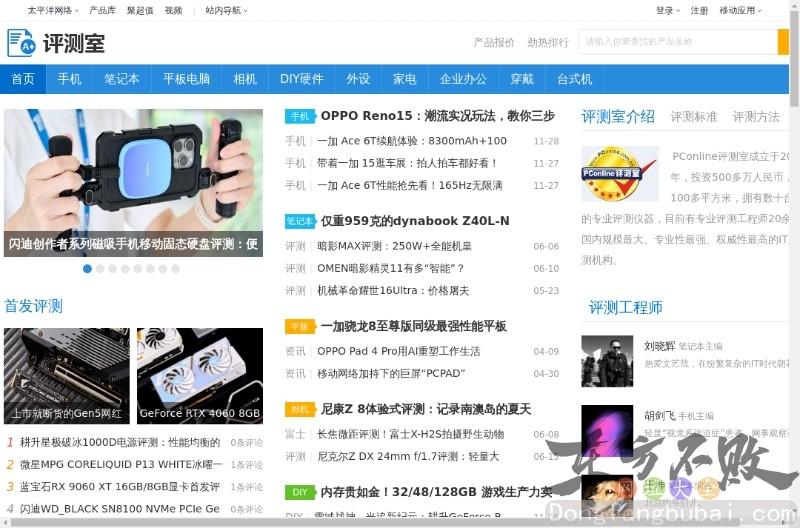Click the orange 平板 category tag

click(x=299, y=326)
